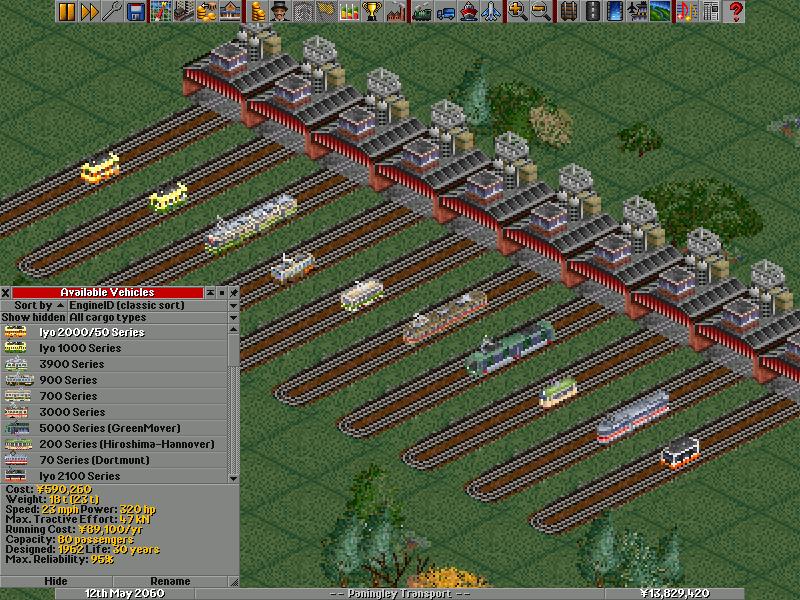Shade the Available Vehicles window
The image size is (800, 600).
(210, 292)
